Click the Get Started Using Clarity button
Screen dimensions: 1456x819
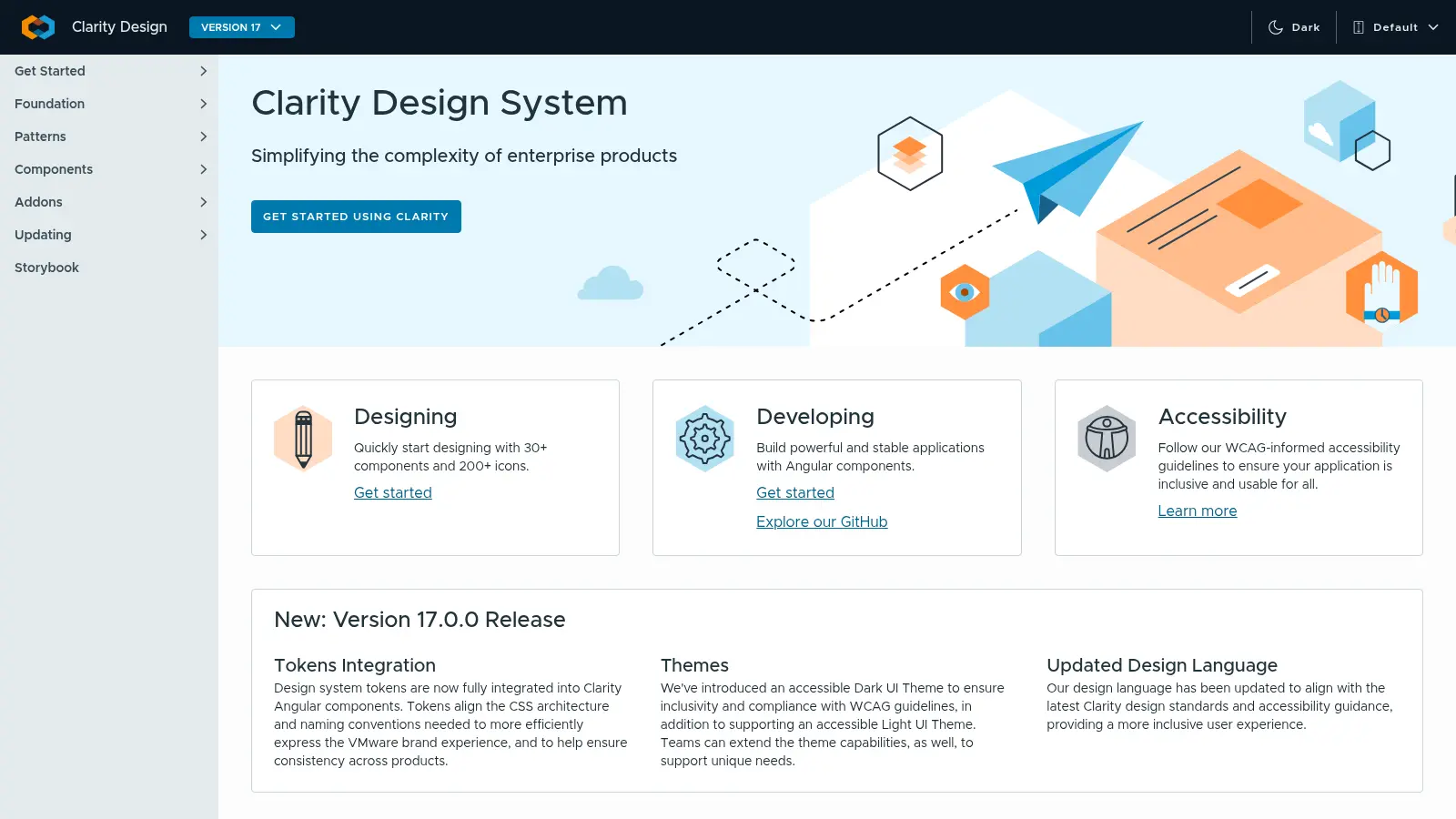[x=356, y=217]
